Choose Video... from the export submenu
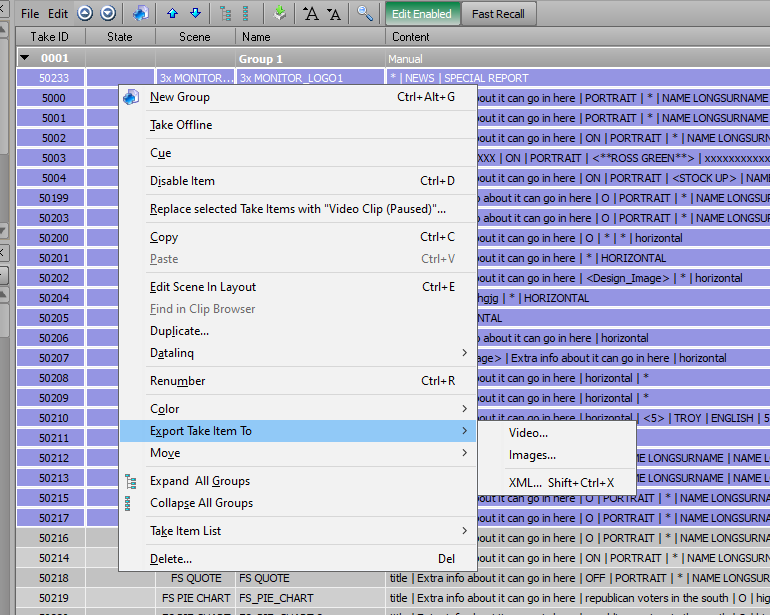This screenshot has height=615, width=770. [x=528, y=433]
